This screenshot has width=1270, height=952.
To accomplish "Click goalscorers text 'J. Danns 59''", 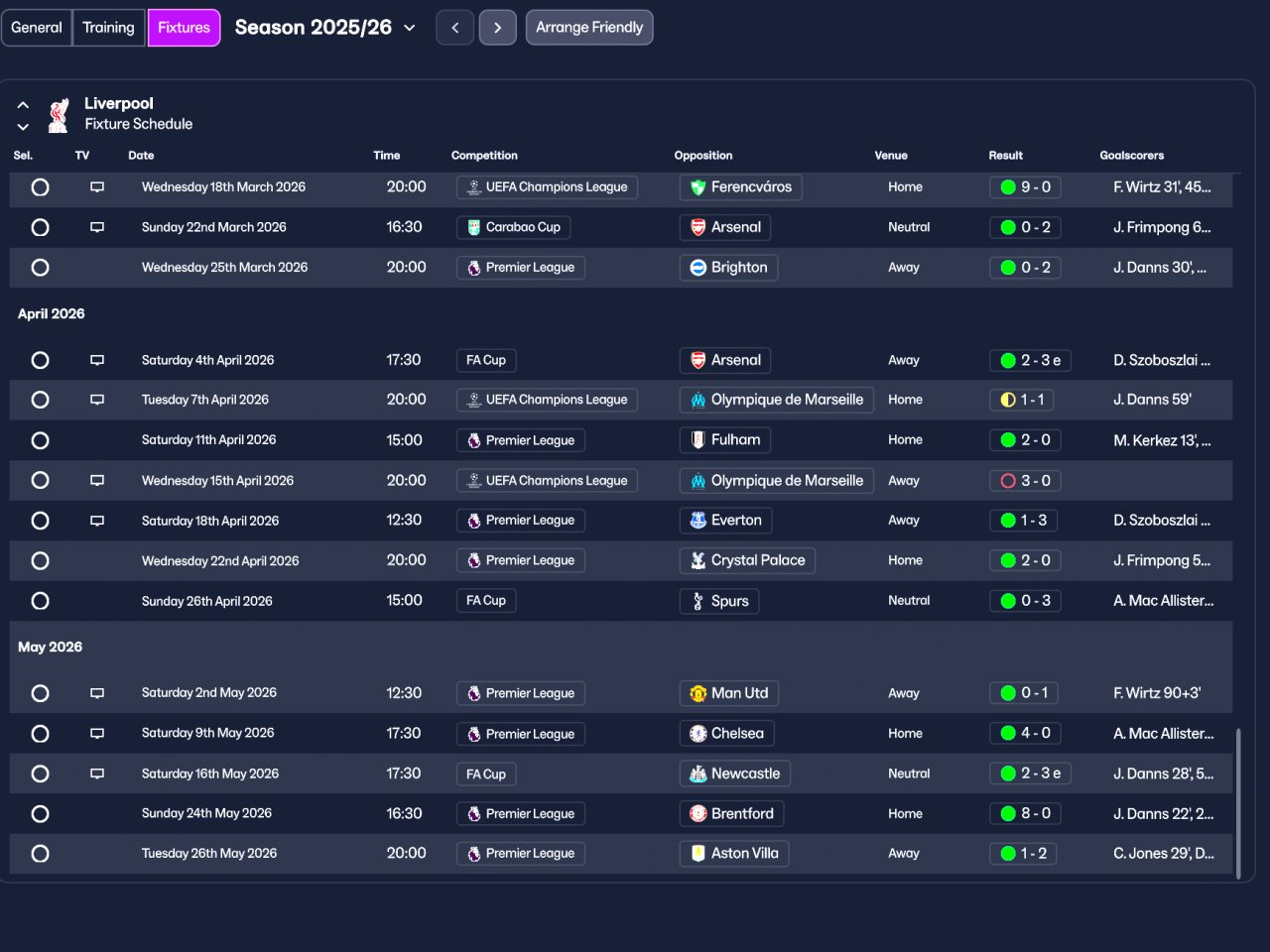I will pos(1152,400).
